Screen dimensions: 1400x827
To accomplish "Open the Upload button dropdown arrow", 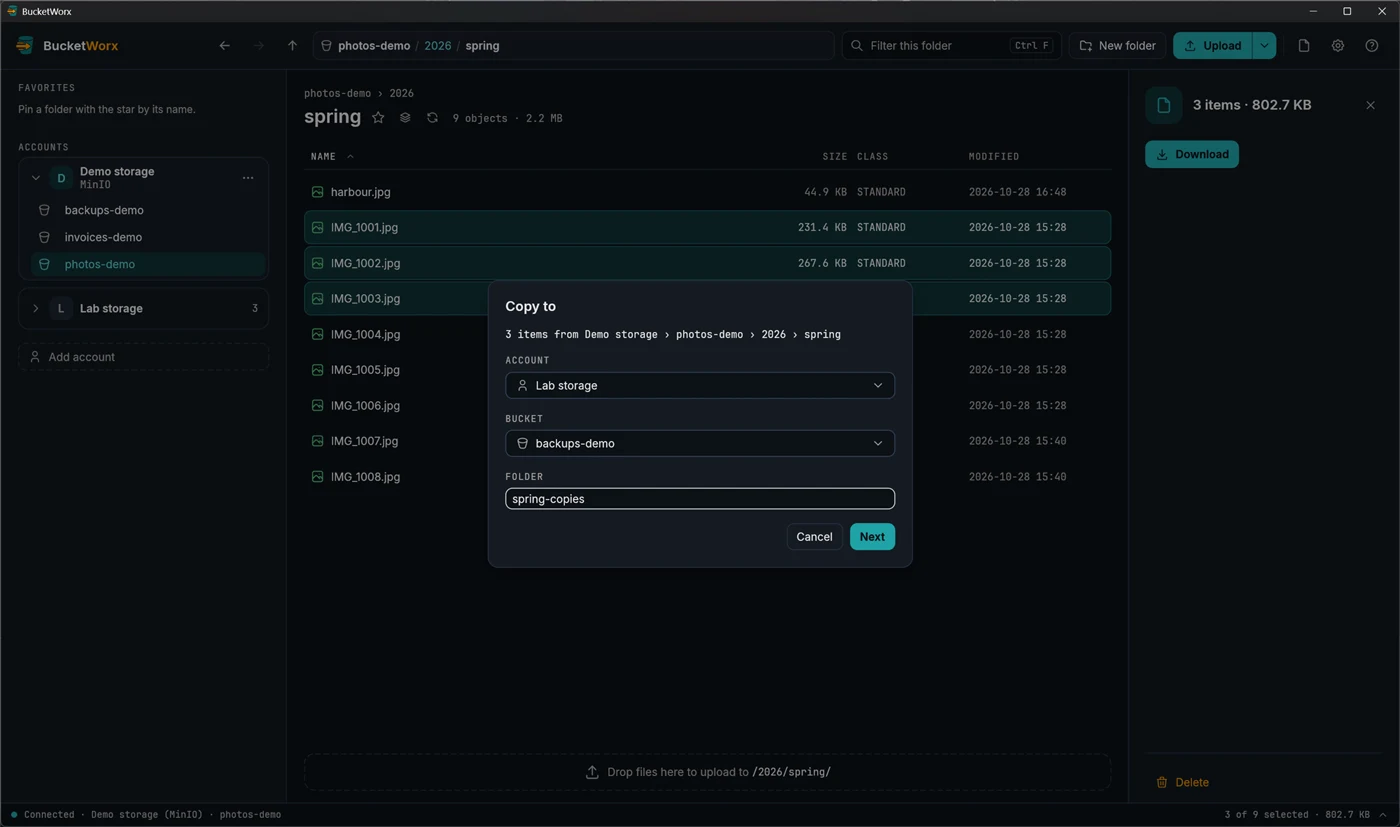I will (x=1264, y=46).
